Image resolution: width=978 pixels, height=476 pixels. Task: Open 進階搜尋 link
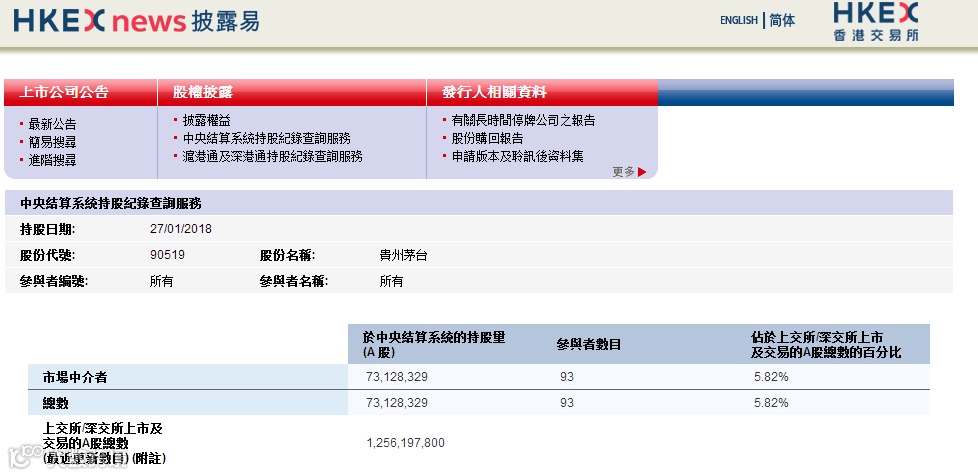point(52,160)
